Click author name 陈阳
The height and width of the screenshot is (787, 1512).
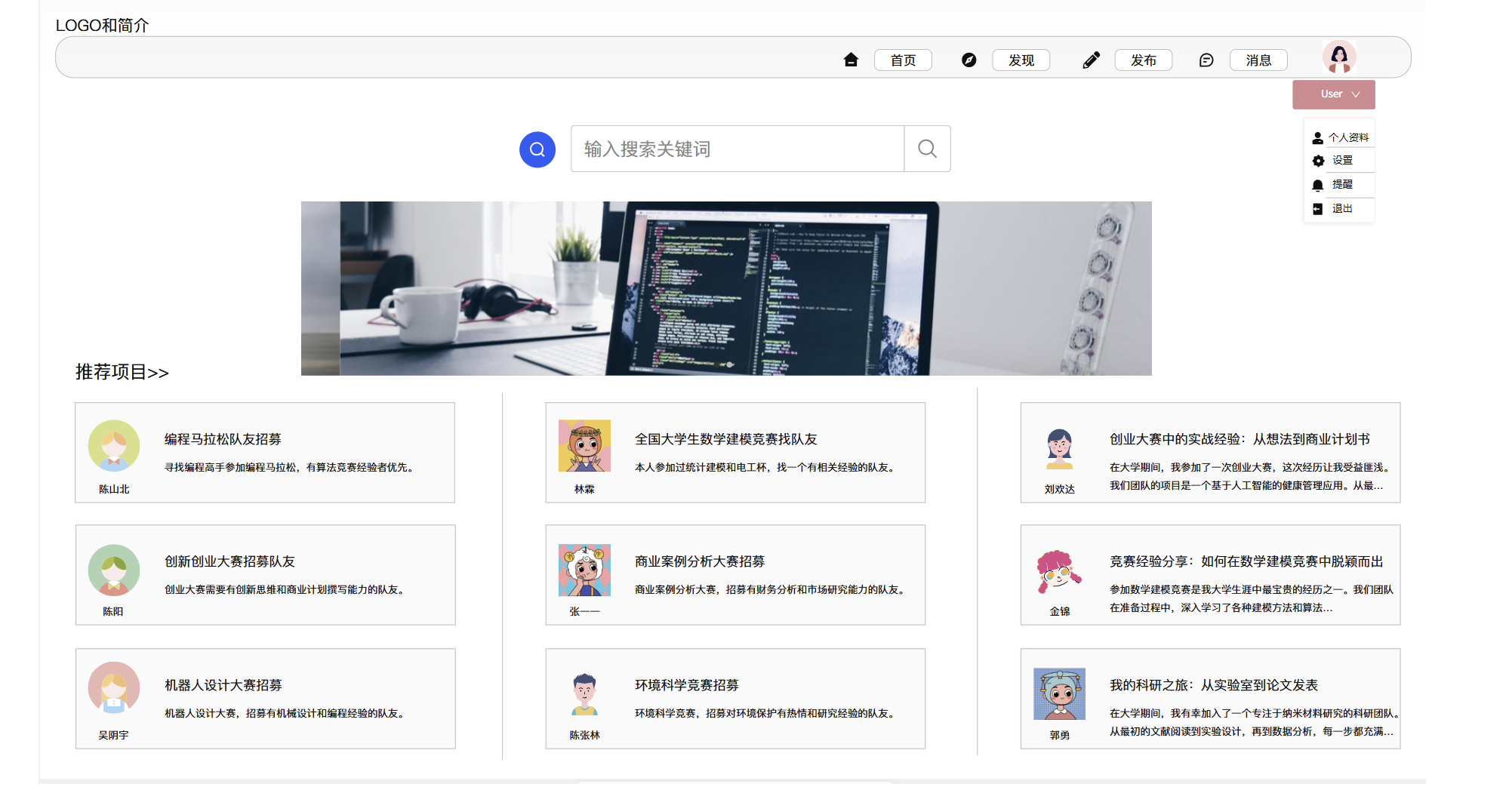click(x=113, y=612)
